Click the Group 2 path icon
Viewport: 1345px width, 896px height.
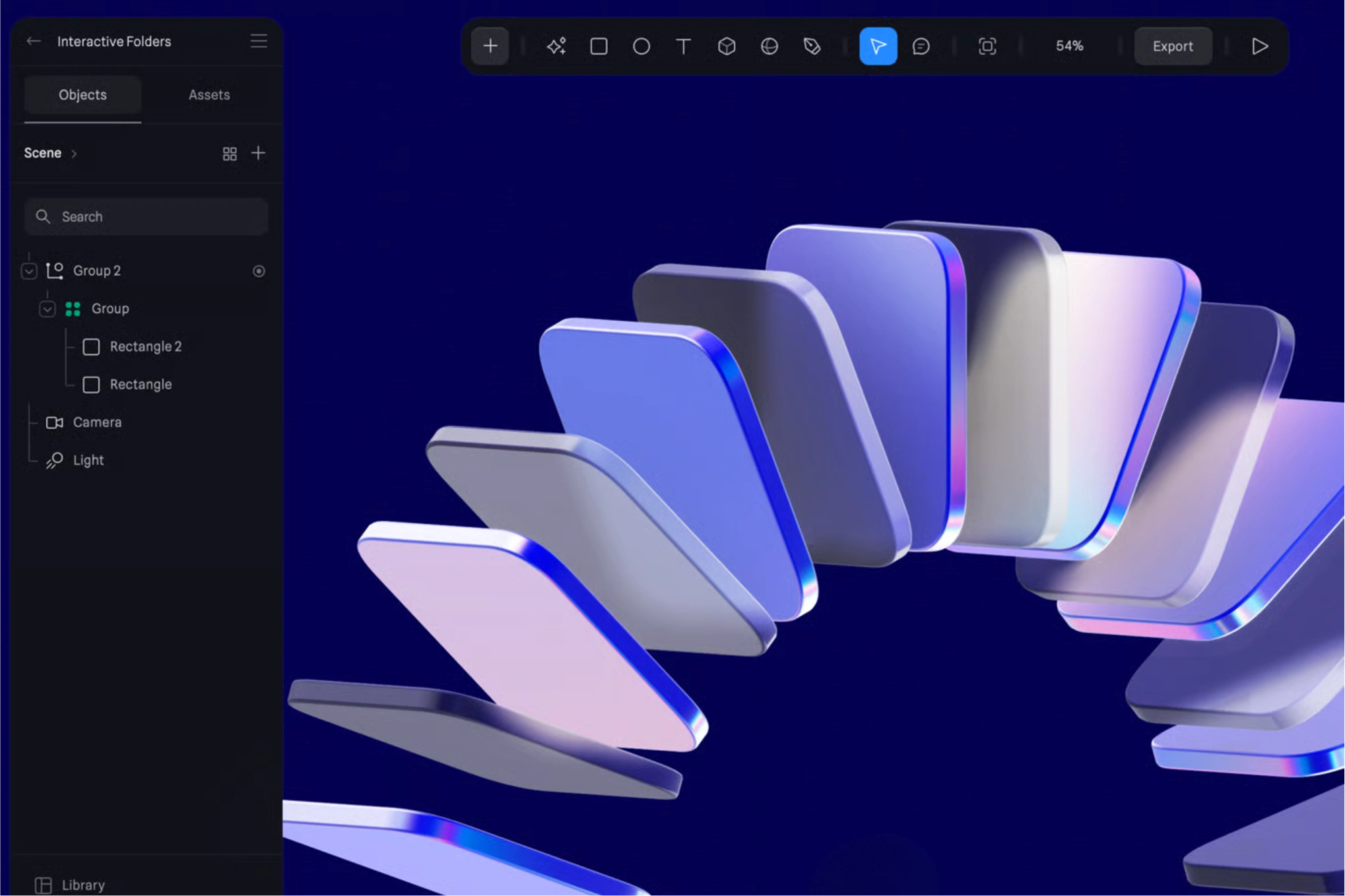55,271
